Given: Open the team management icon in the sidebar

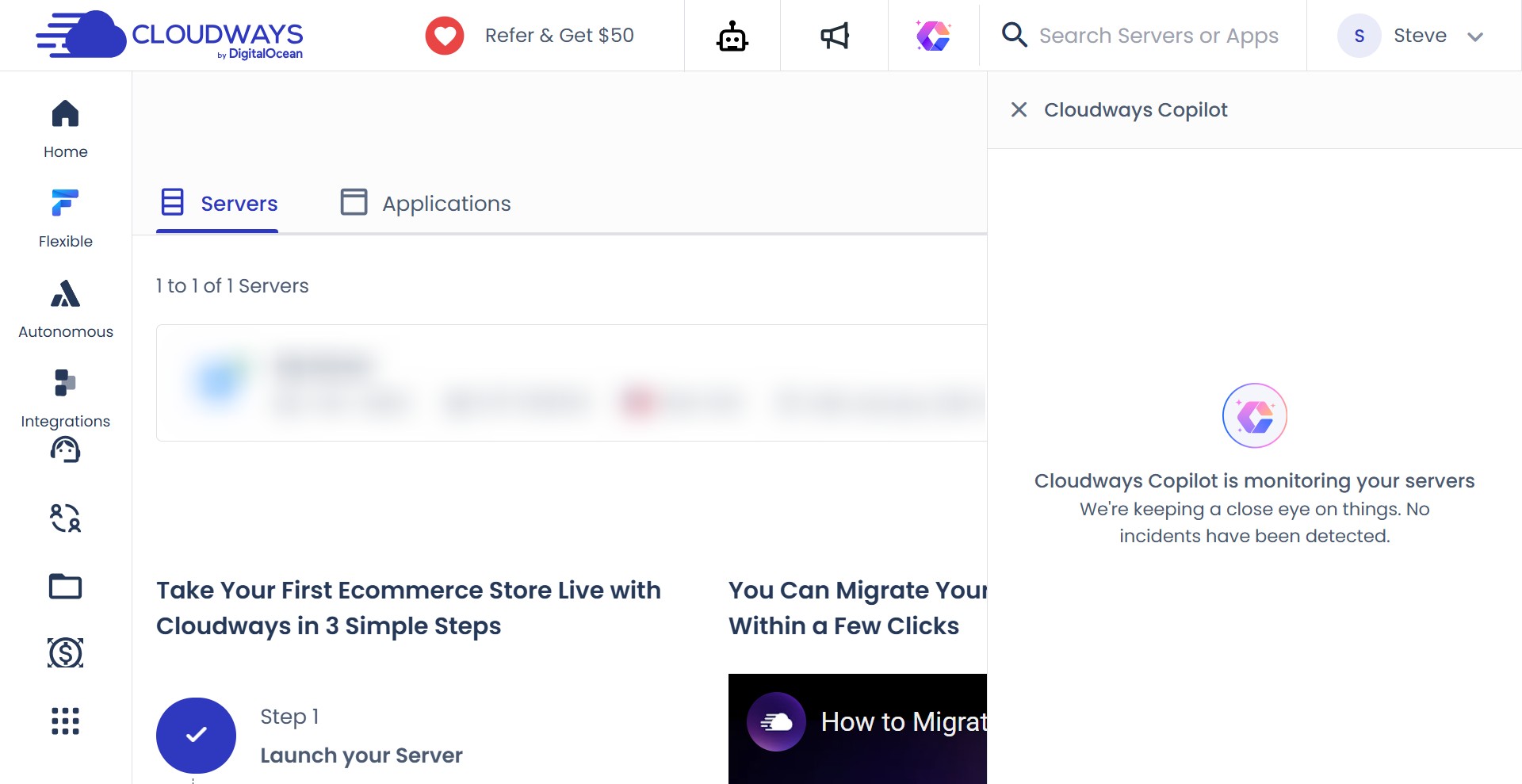Looking at the screenshot, I should pos(65,518).
